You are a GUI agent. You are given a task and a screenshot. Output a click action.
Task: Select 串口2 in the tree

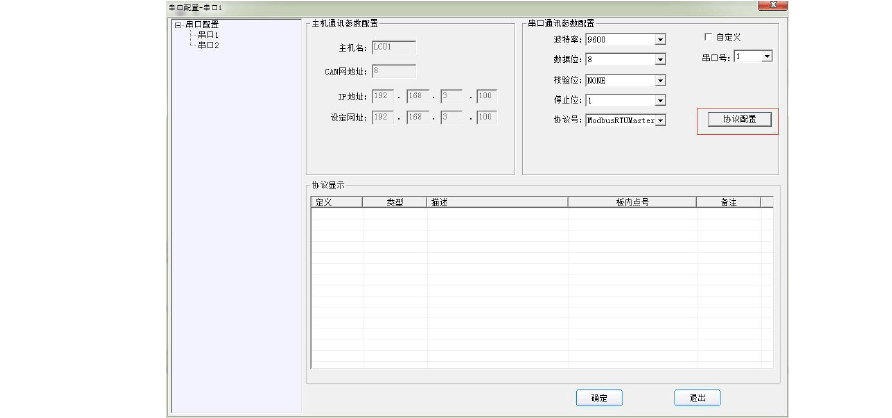207,45
